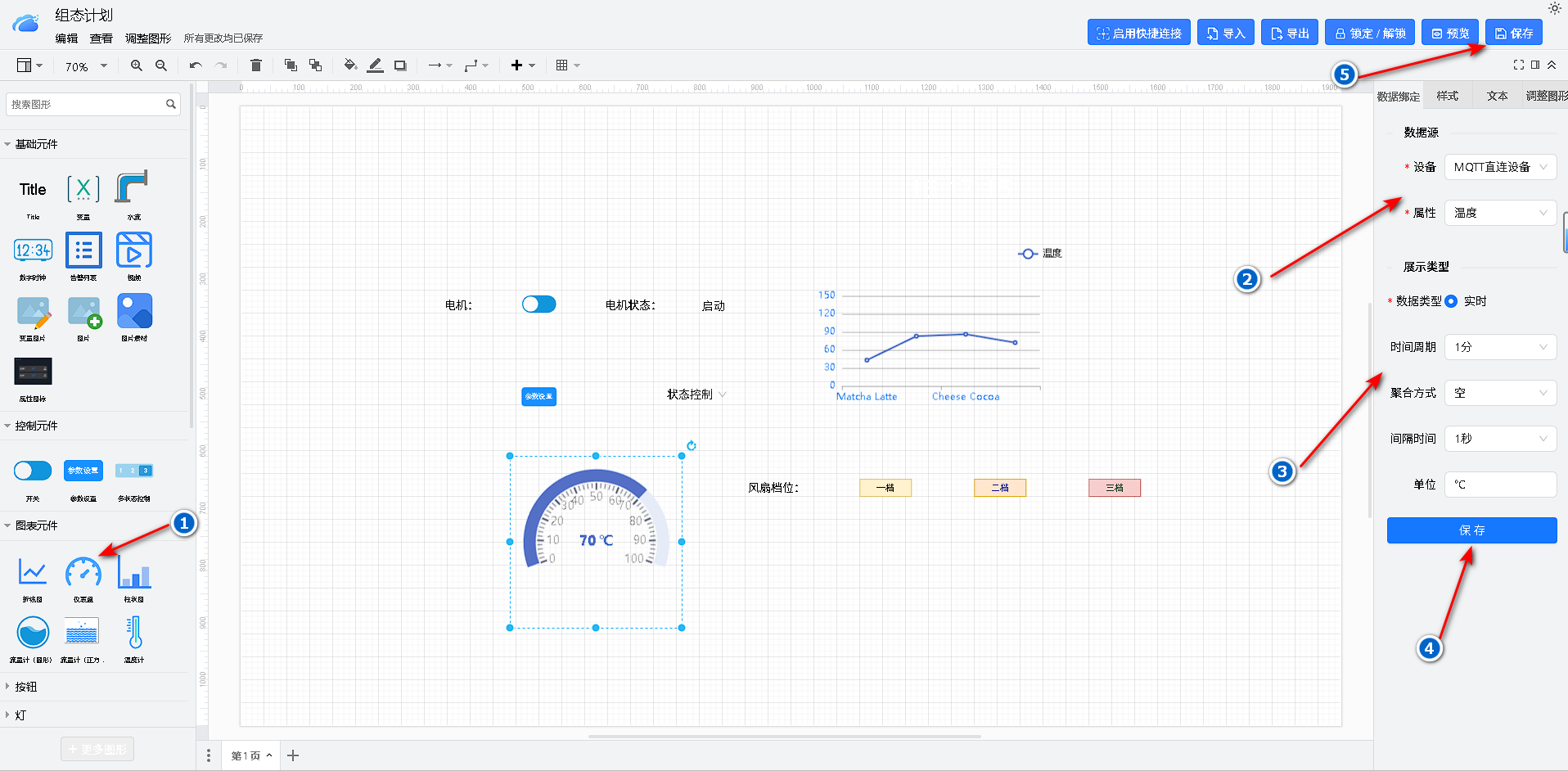1568x771 pixels.
Task: Switch to the 样式 style tab
Action: coord(1447,96)
